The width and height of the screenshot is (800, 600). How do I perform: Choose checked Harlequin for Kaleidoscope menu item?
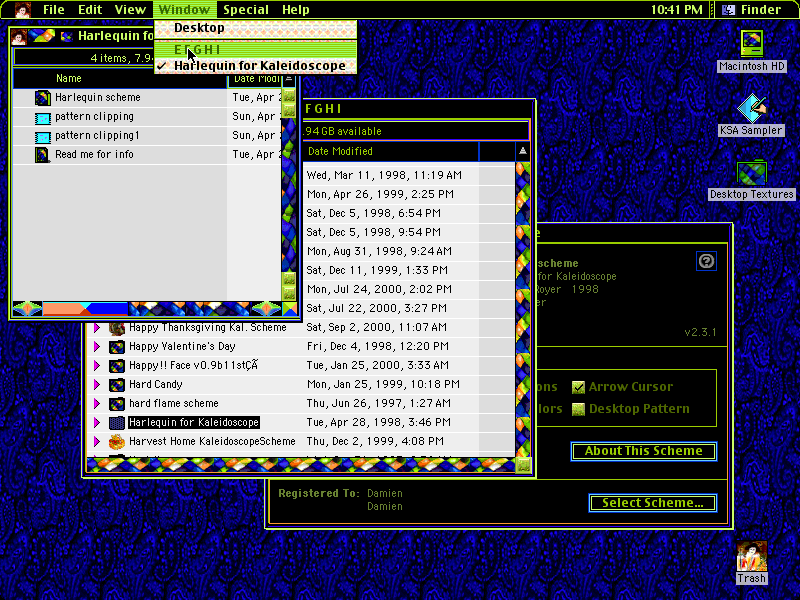(x=255, y=66)
